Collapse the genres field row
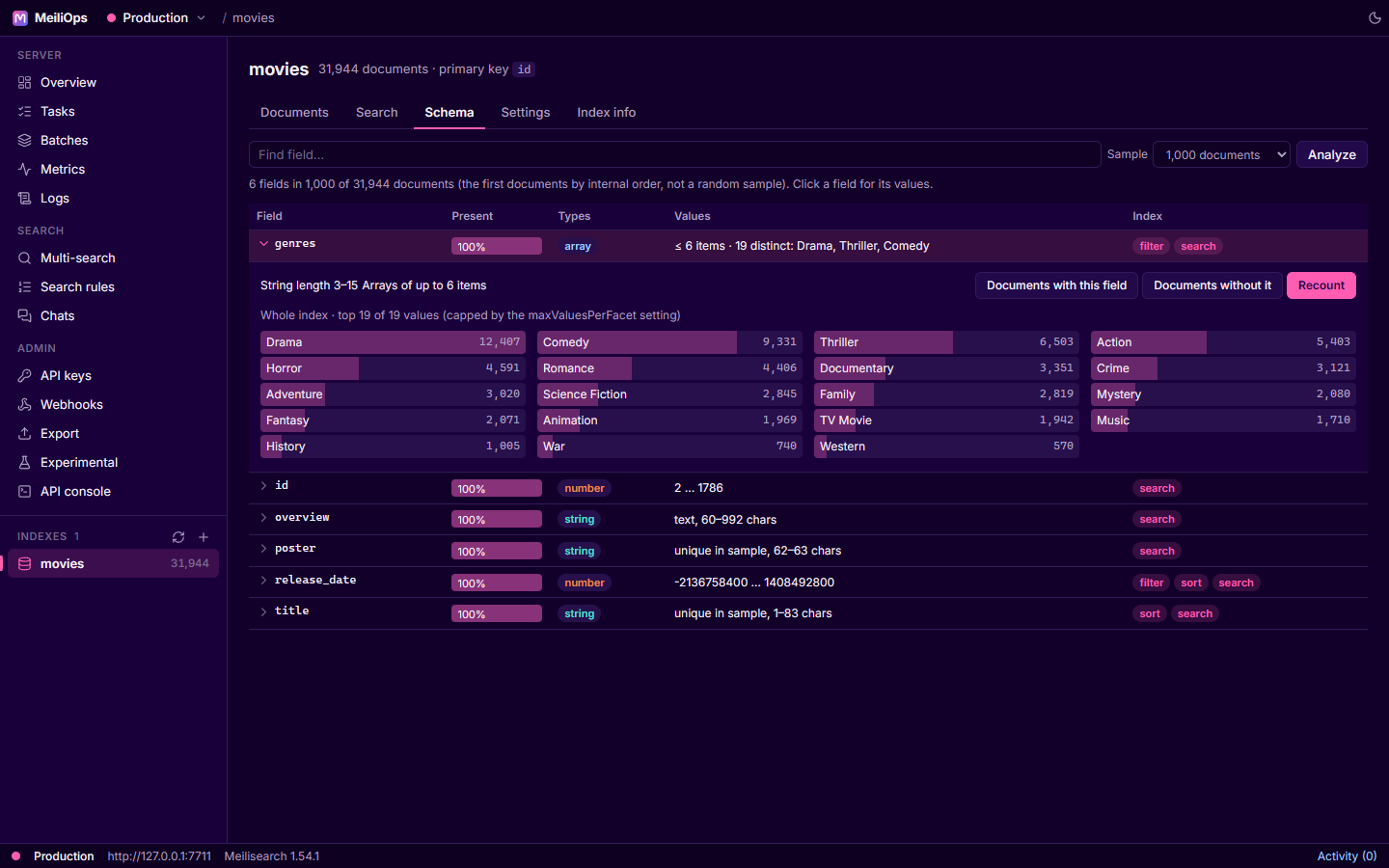This screenshot has width=1389, height=868. (263, 244)
